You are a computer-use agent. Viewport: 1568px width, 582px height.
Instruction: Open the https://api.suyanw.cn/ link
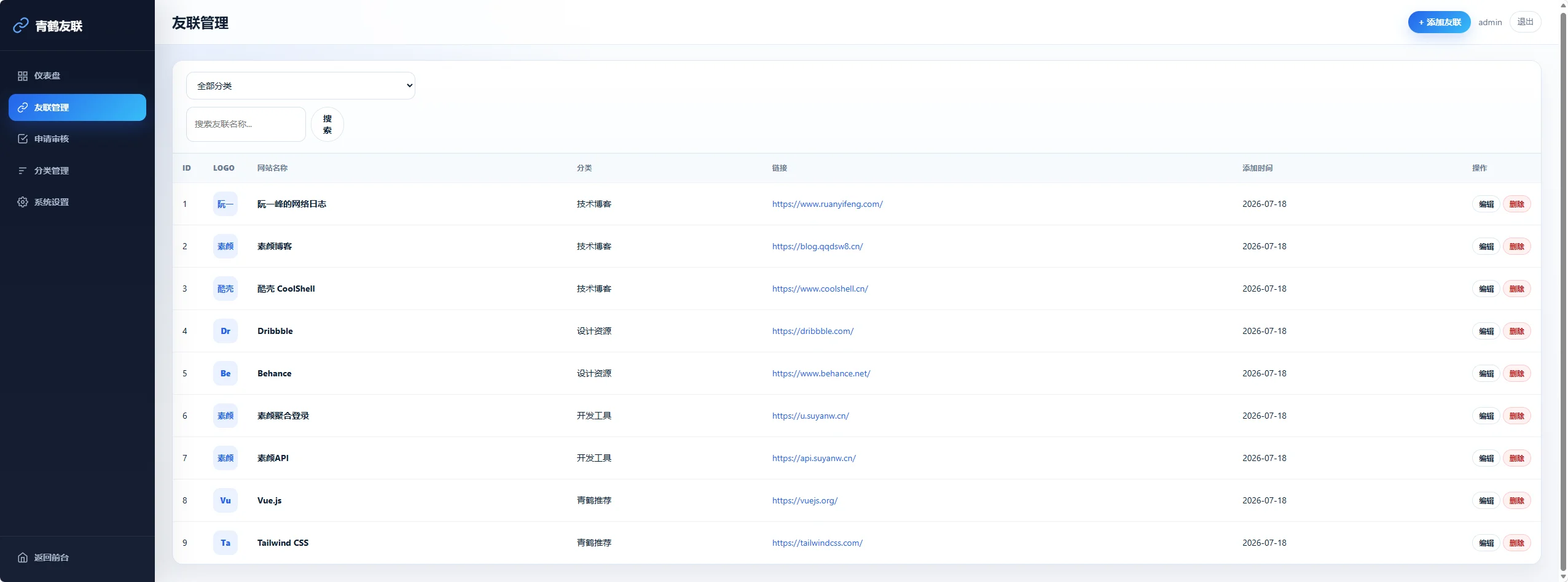pyautogui.click(x=813, y=458)
